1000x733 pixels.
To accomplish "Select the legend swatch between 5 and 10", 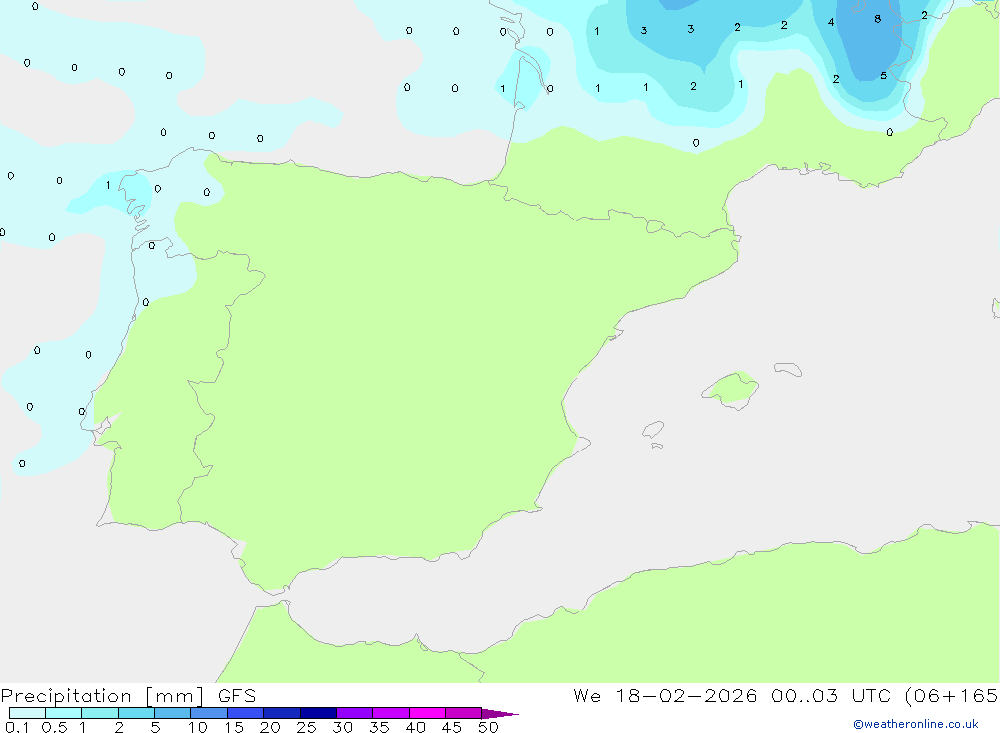I will pyautogui.click(x=172, y=713).
